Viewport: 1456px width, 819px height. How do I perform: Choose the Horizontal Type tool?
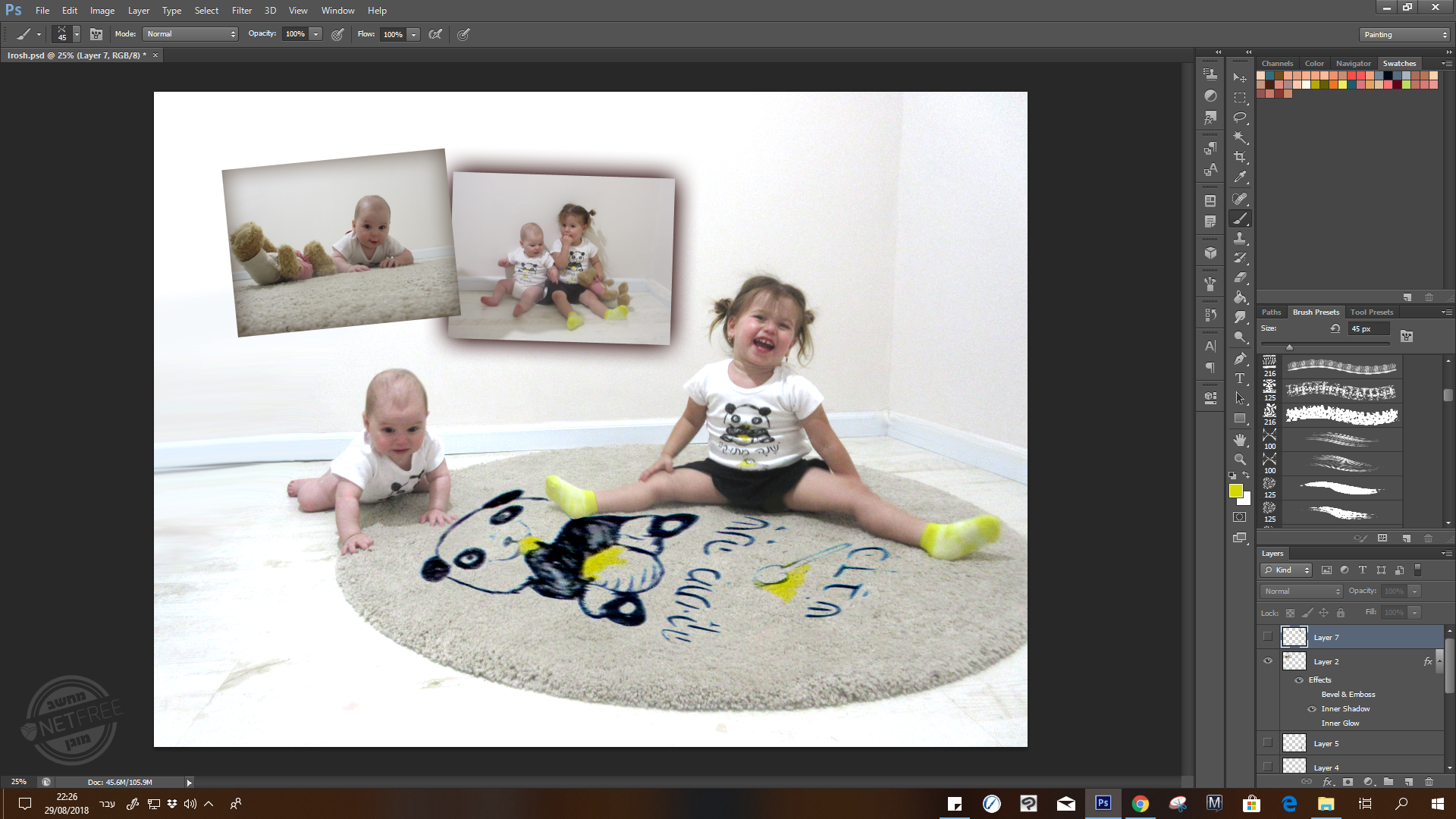tap(1240, 378)
